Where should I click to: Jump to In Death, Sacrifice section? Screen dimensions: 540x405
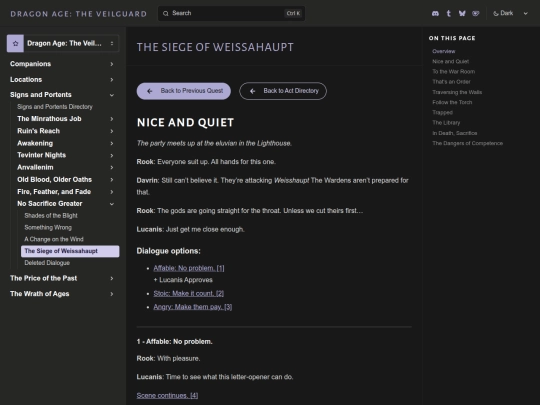(x=455, y=133)
